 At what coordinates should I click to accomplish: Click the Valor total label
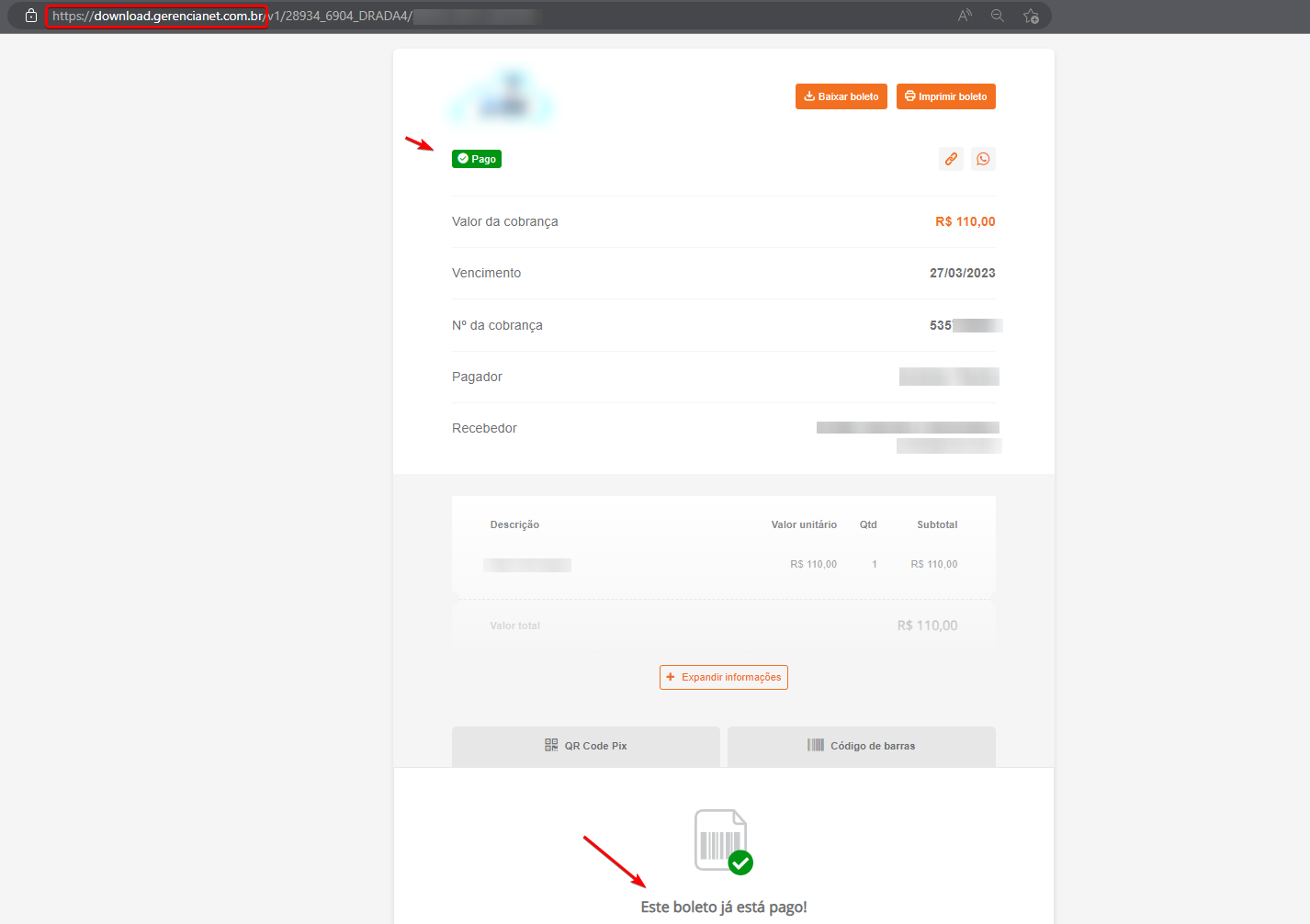pos(514,625)
